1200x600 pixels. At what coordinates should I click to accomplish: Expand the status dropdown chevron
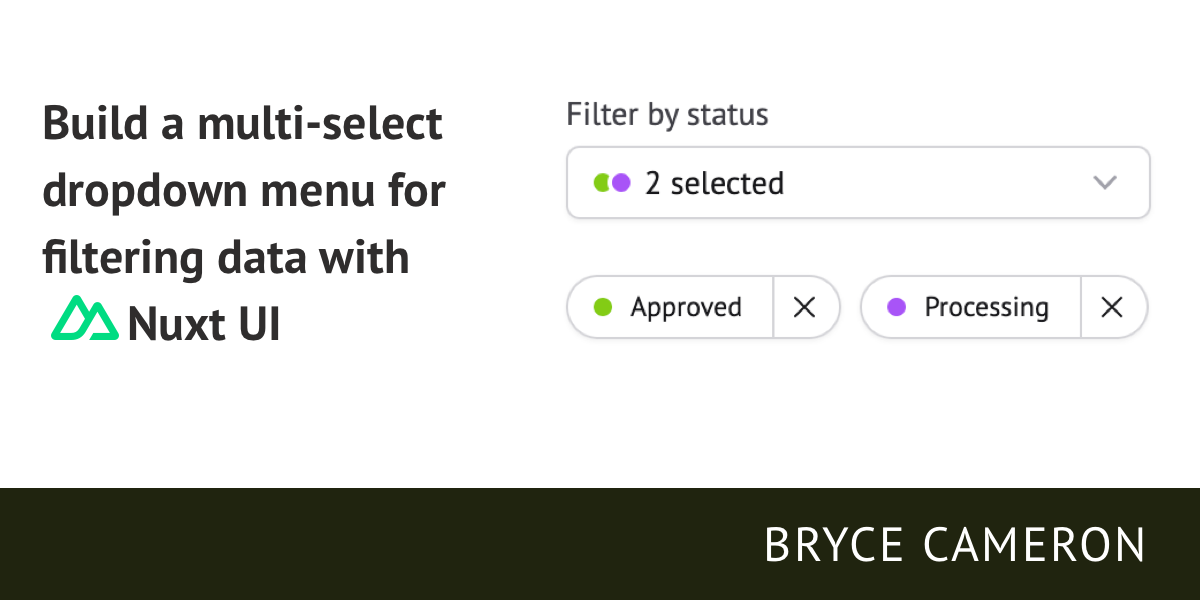[1104, 183]
